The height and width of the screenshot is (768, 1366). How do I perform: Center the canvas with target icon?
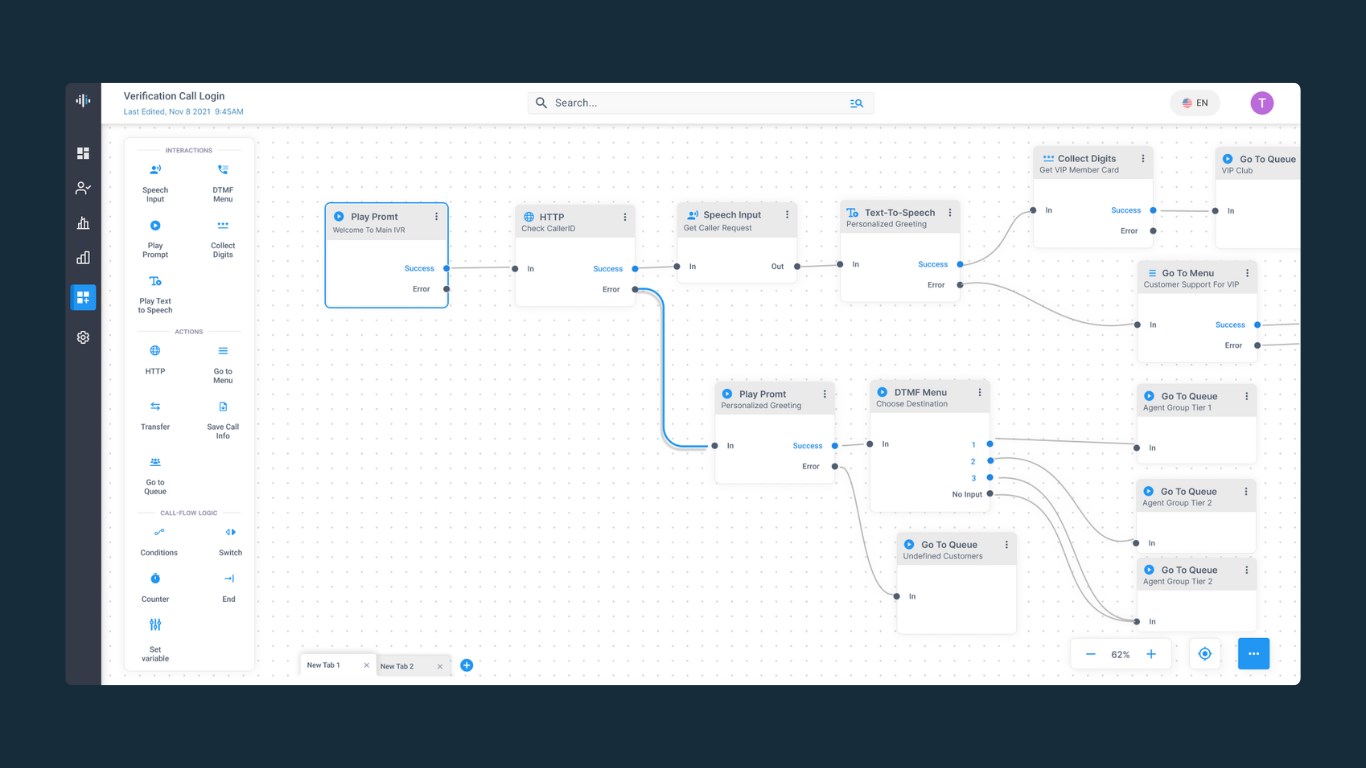click(x=1205, y=654)
